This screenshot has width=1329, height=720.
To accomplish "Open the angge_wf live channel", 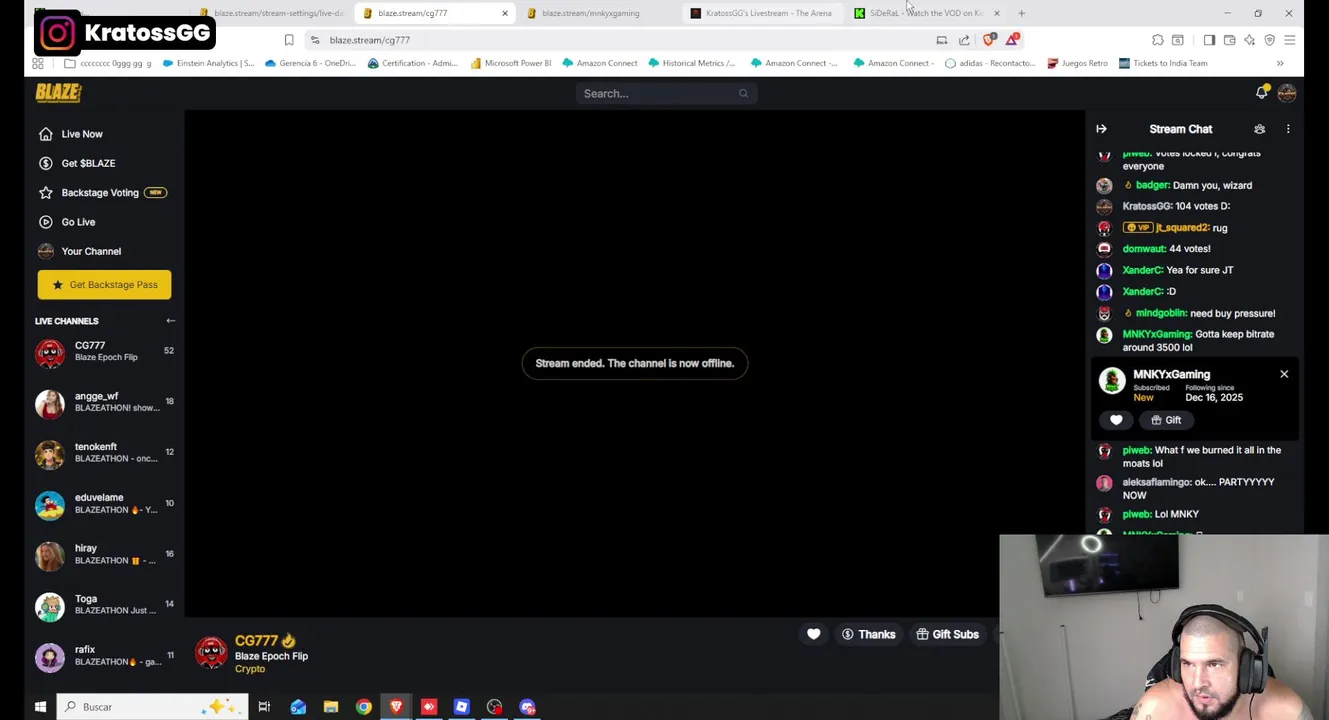I will point(104,402).
